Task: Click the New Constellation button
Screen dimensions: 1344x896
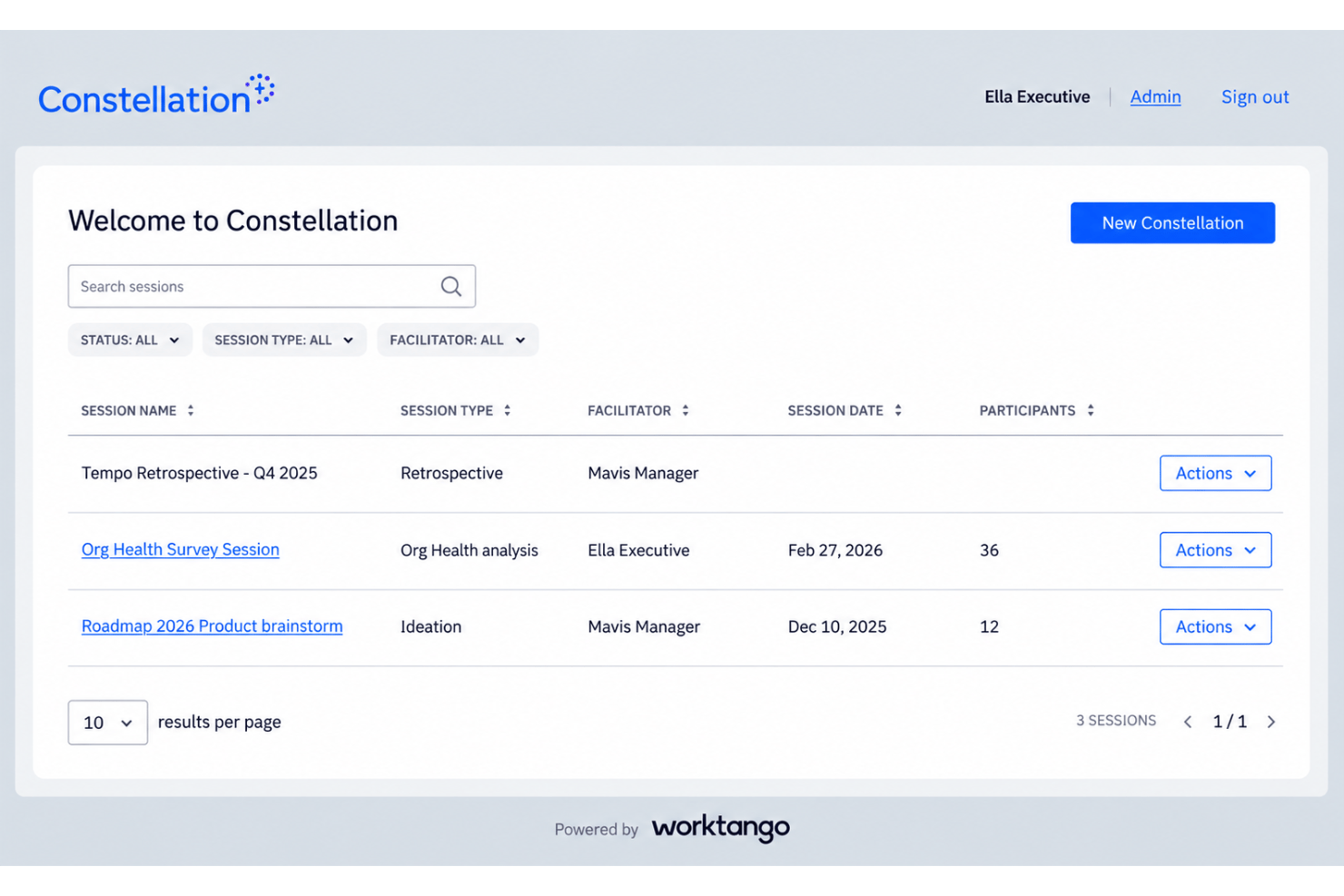Action: [x=1172, y=222]
